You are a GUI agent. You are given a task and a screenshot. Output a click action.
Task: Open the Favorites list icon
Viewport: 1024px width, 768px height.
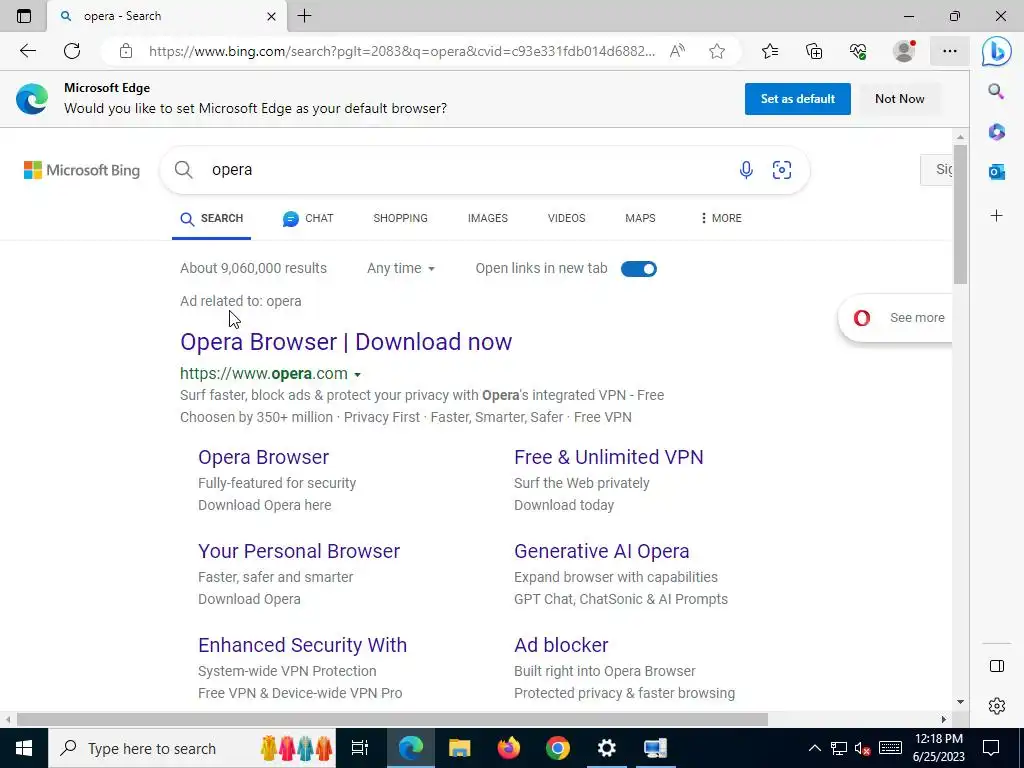[x=770, y=51]
